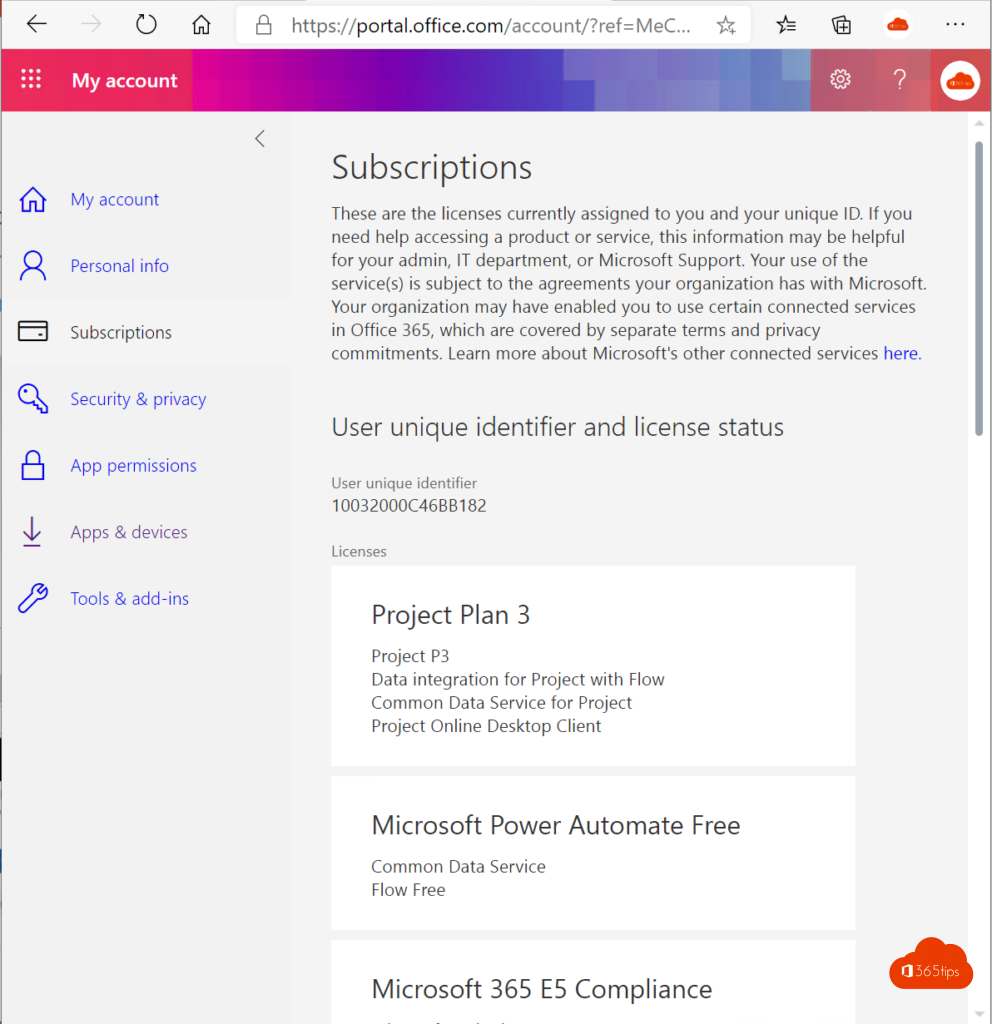Open Apps & devices page
Viewport: 992px width, 1024px height.
129,532
